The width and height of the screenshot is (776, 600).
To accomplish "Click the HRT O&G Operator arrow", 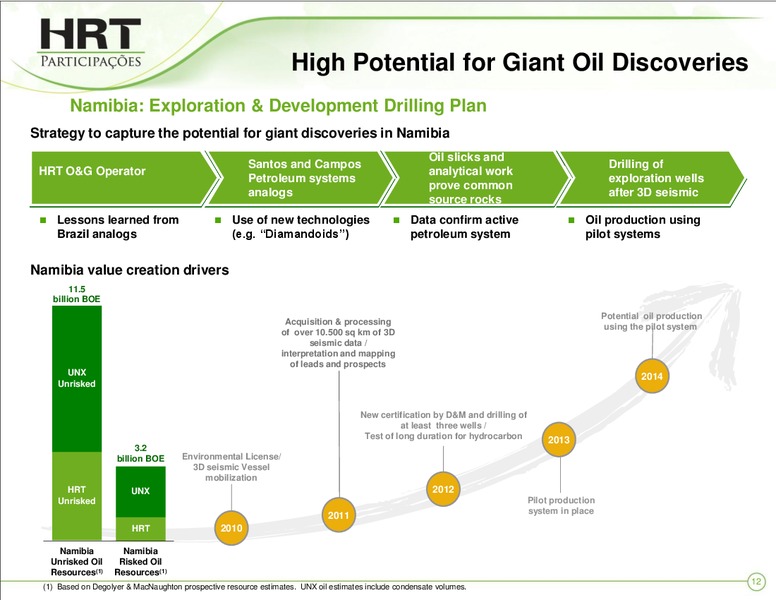I will tap(124, 178).
